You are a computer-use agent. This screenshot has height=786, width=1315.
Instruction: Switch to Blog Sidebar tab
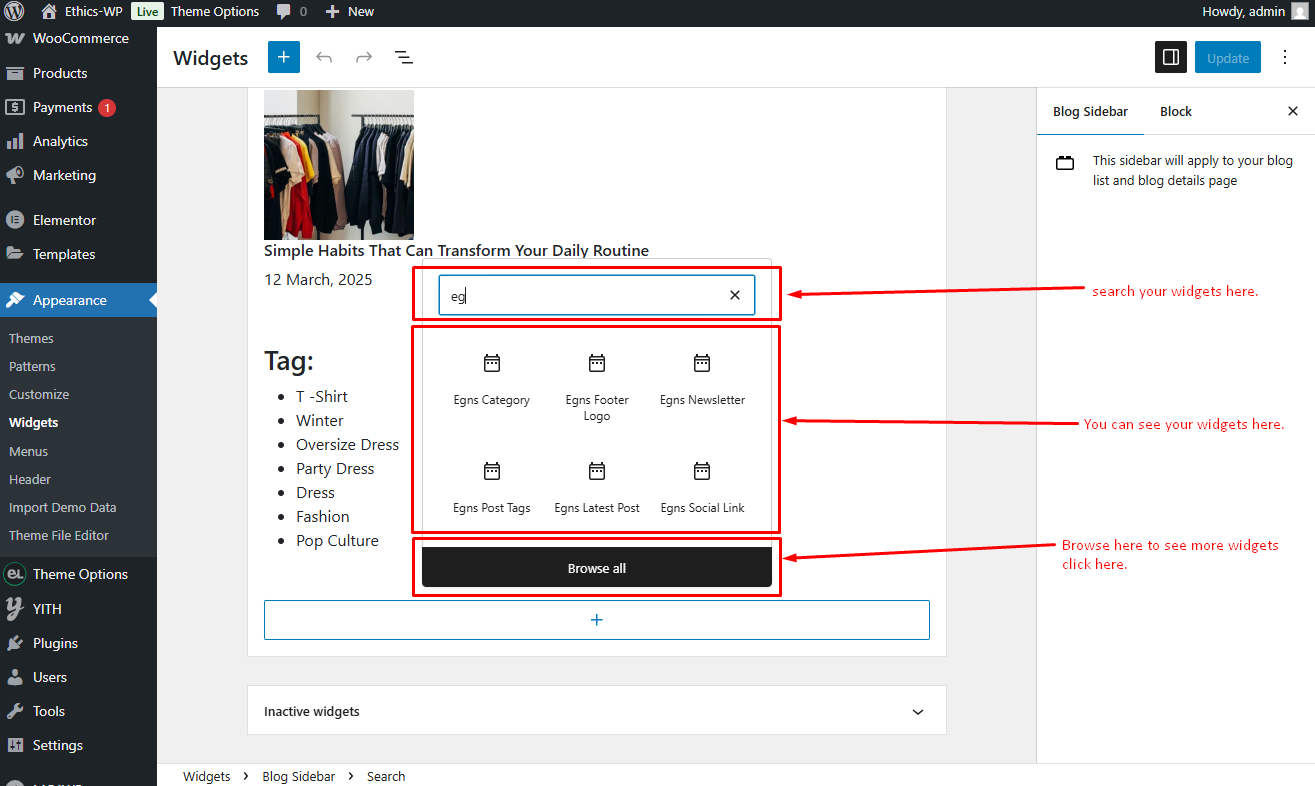pyautogui.click(x=1090, y=111)
